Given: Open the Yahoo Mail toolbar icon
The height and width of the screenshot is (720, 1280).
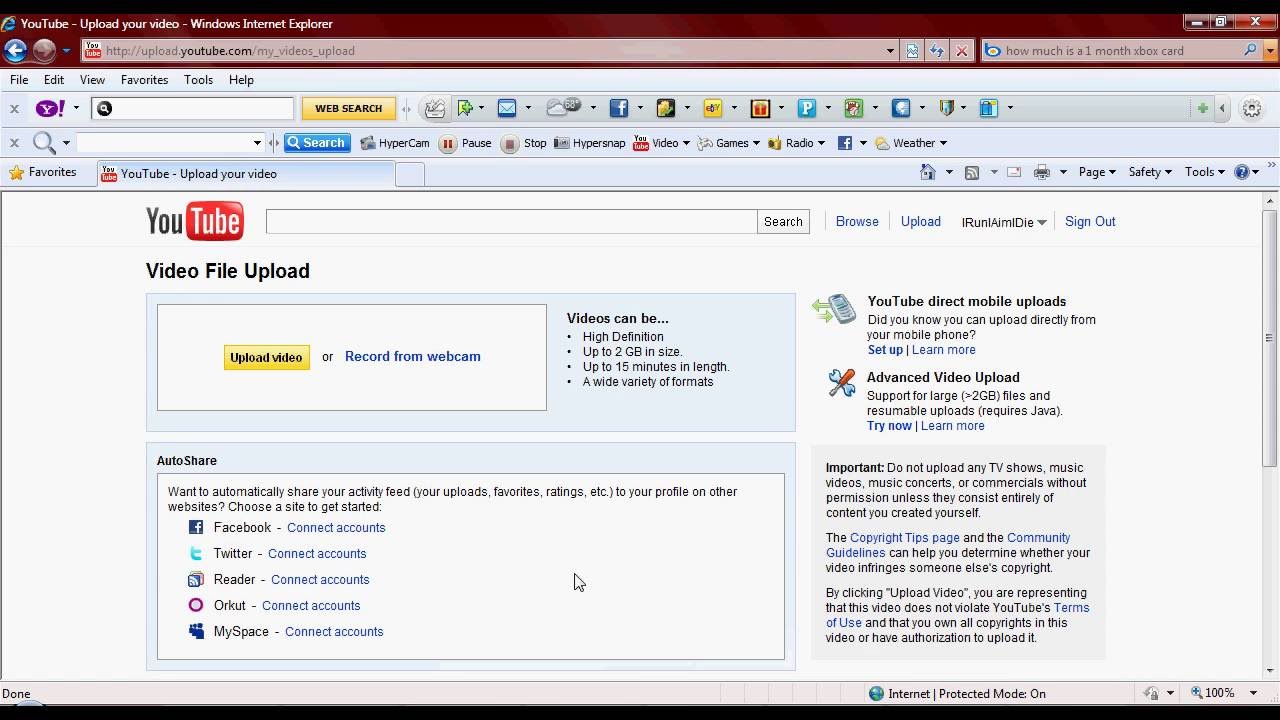Looking at the screenshot, I should pyautogui.click(x=507, y=108).
